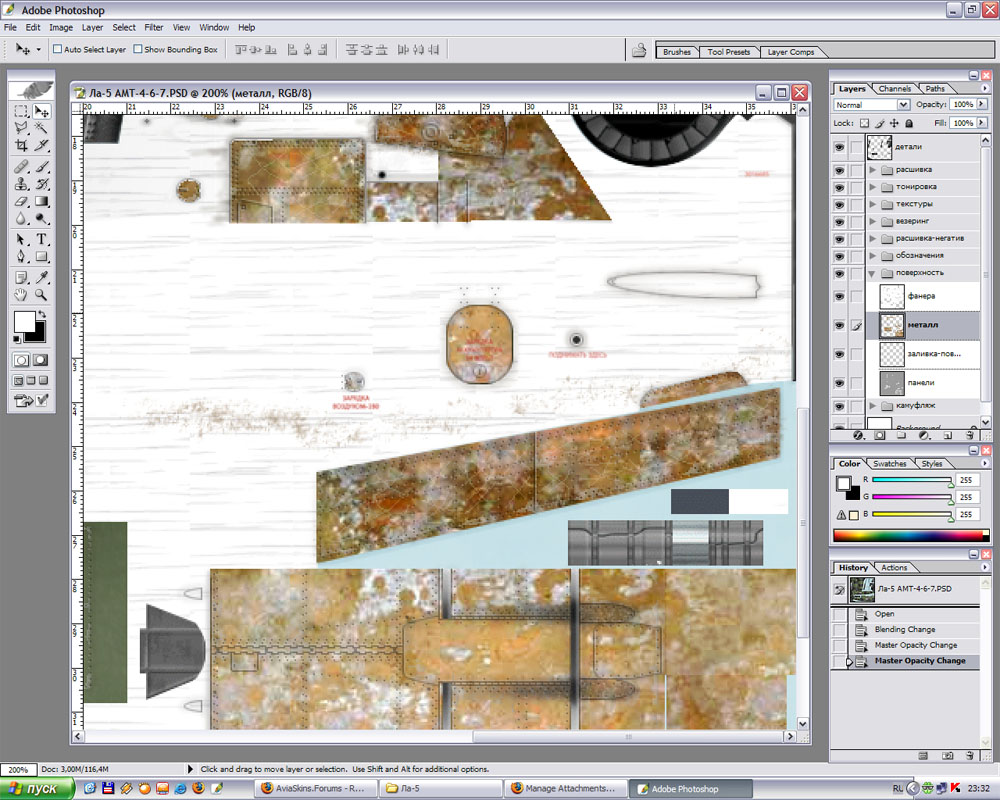Select the Crop tool

21,147
